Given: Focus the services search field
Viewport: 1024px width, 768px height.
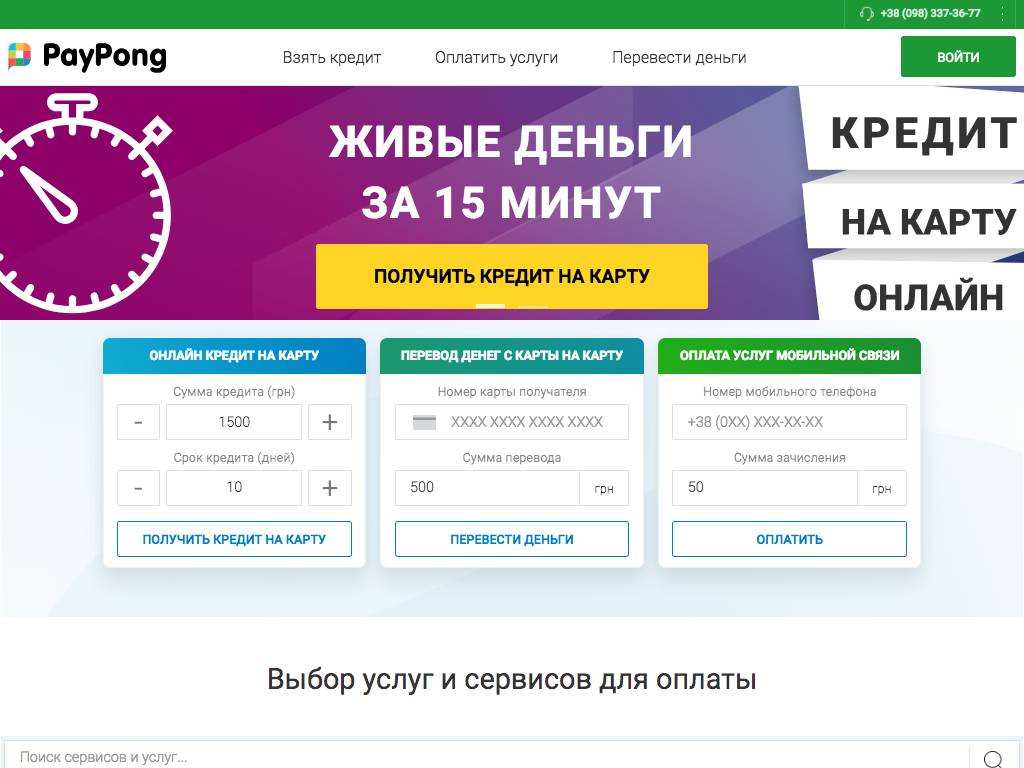Looking at the screenshot, I should pos(485,757).
